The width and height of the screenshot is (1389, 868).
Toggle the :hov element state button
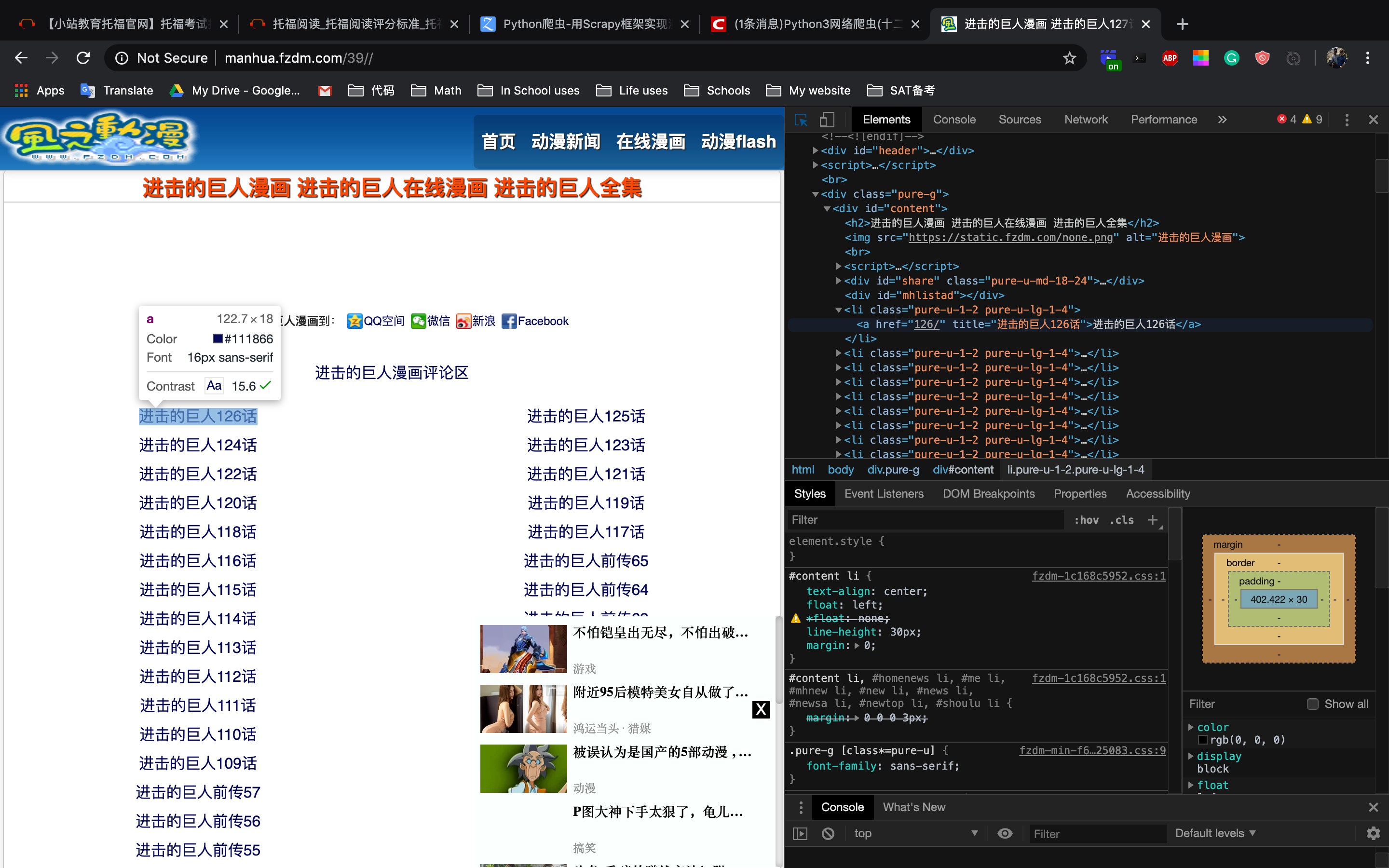(1087, 520)
